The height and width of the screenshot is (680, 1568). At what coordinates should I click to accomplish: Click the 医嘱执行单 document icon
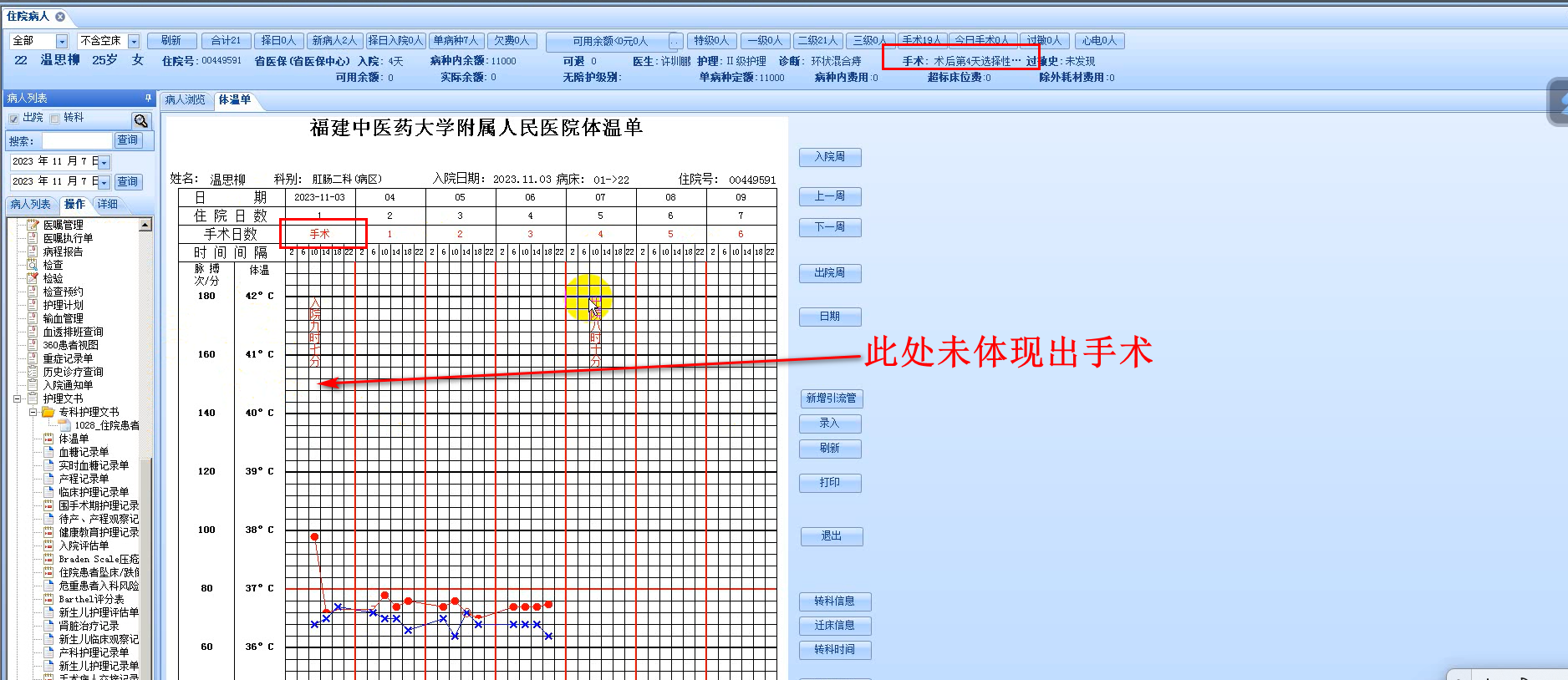[x=33, y=238]
